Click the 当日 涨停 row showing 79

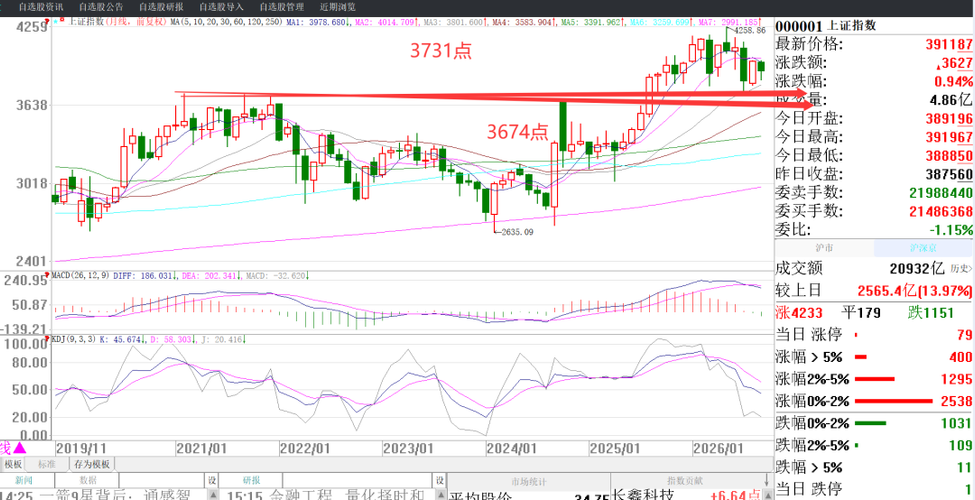[874, 335]
